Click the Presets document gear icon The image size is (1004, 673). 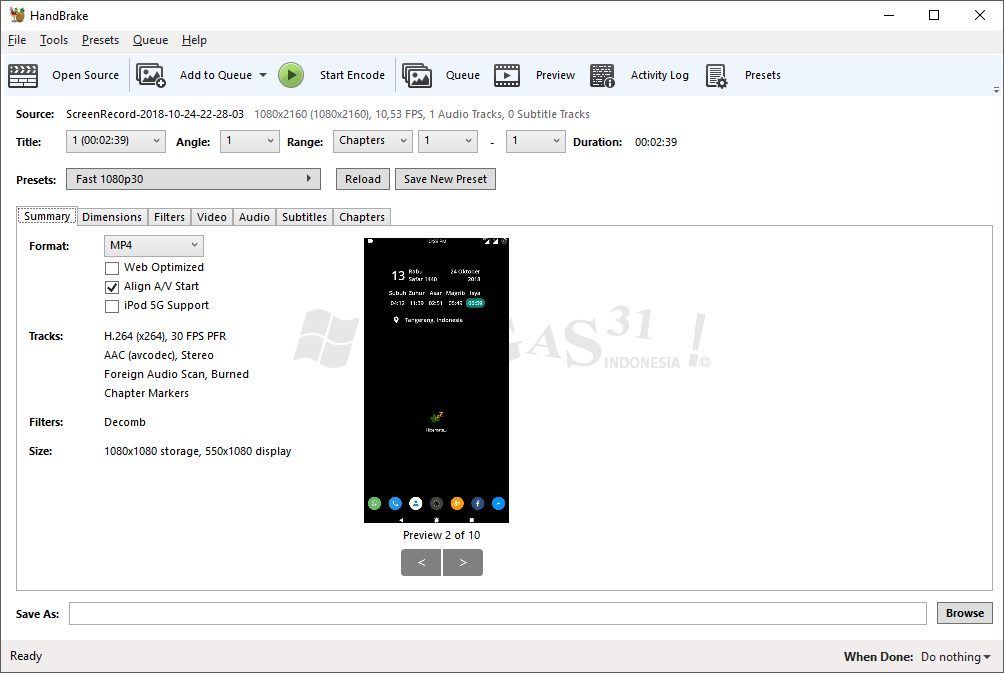click(717, 76)
